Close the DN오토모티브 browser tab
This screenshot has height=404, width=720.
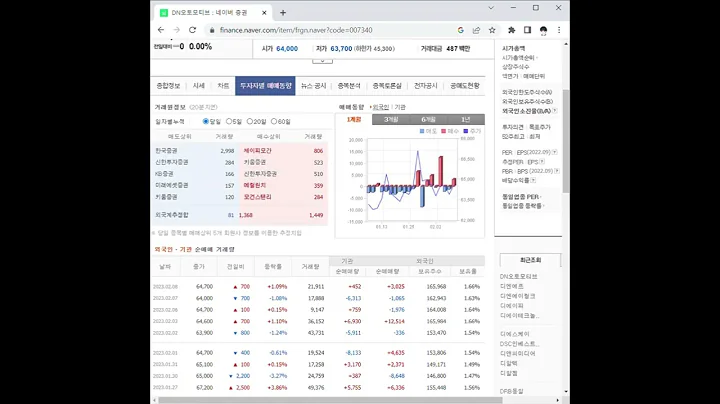coord(264,13)
